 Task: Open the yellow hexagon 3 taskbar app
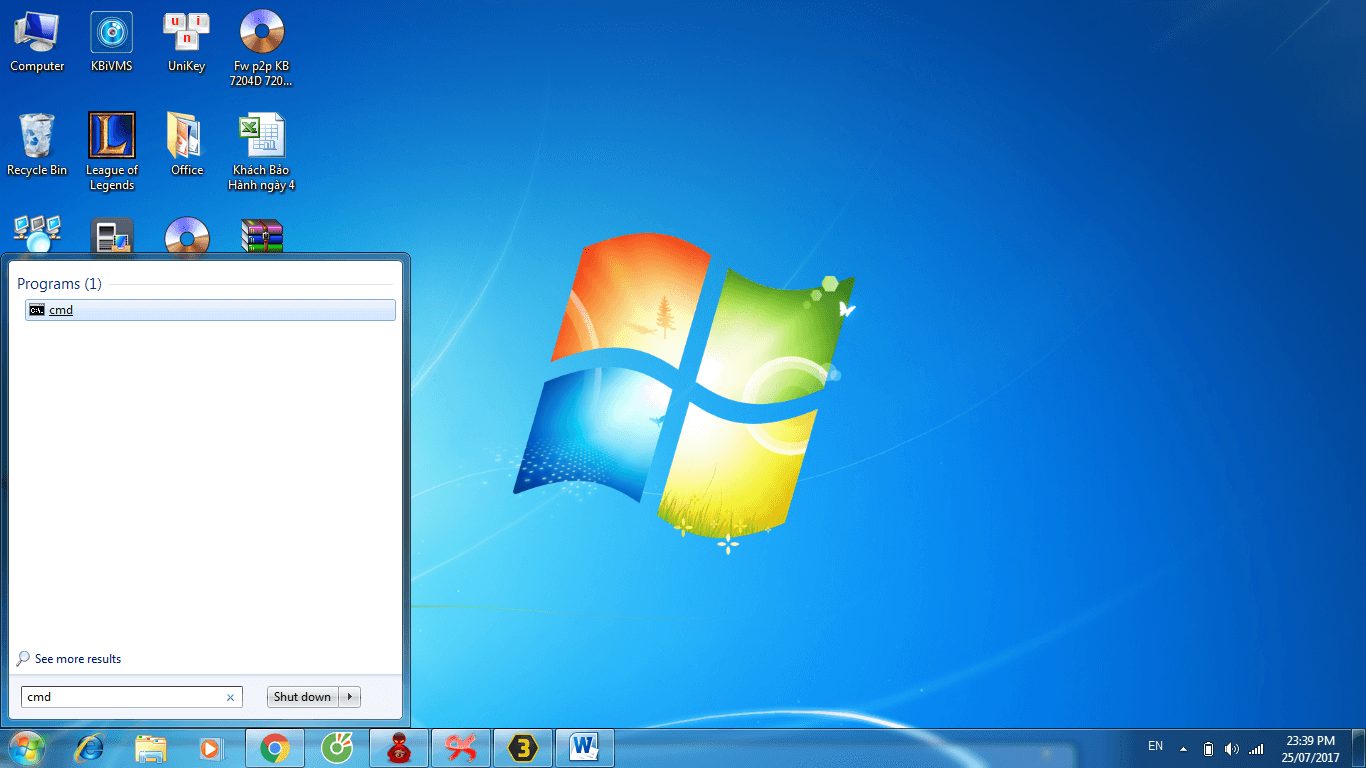point(522,748)
